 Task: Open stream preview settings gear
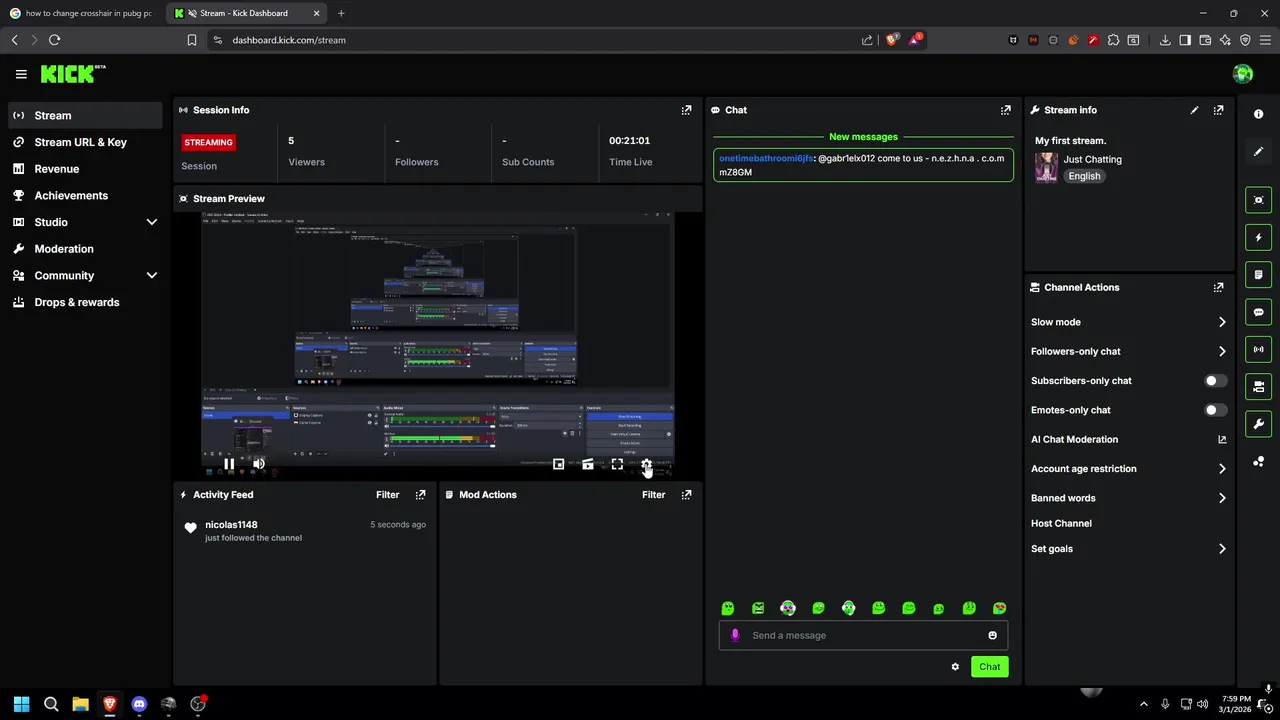(646, 464)
